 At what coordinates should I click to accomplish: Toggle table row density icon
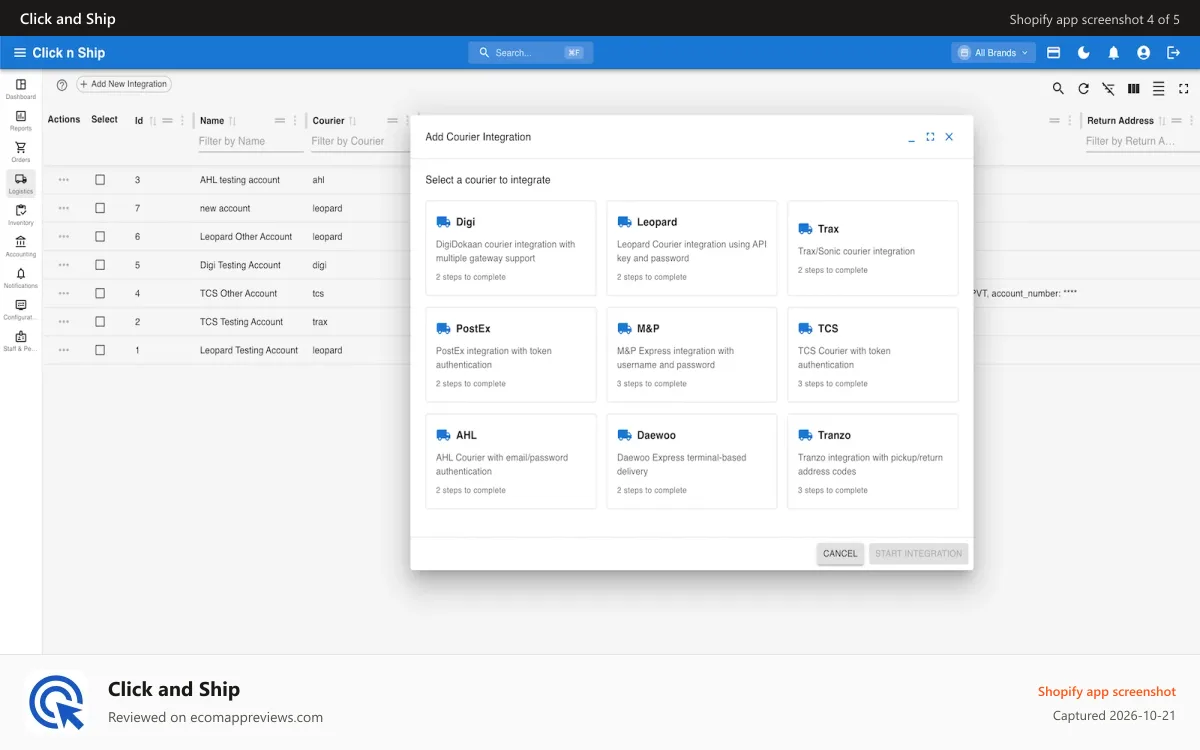[1158, 89]
